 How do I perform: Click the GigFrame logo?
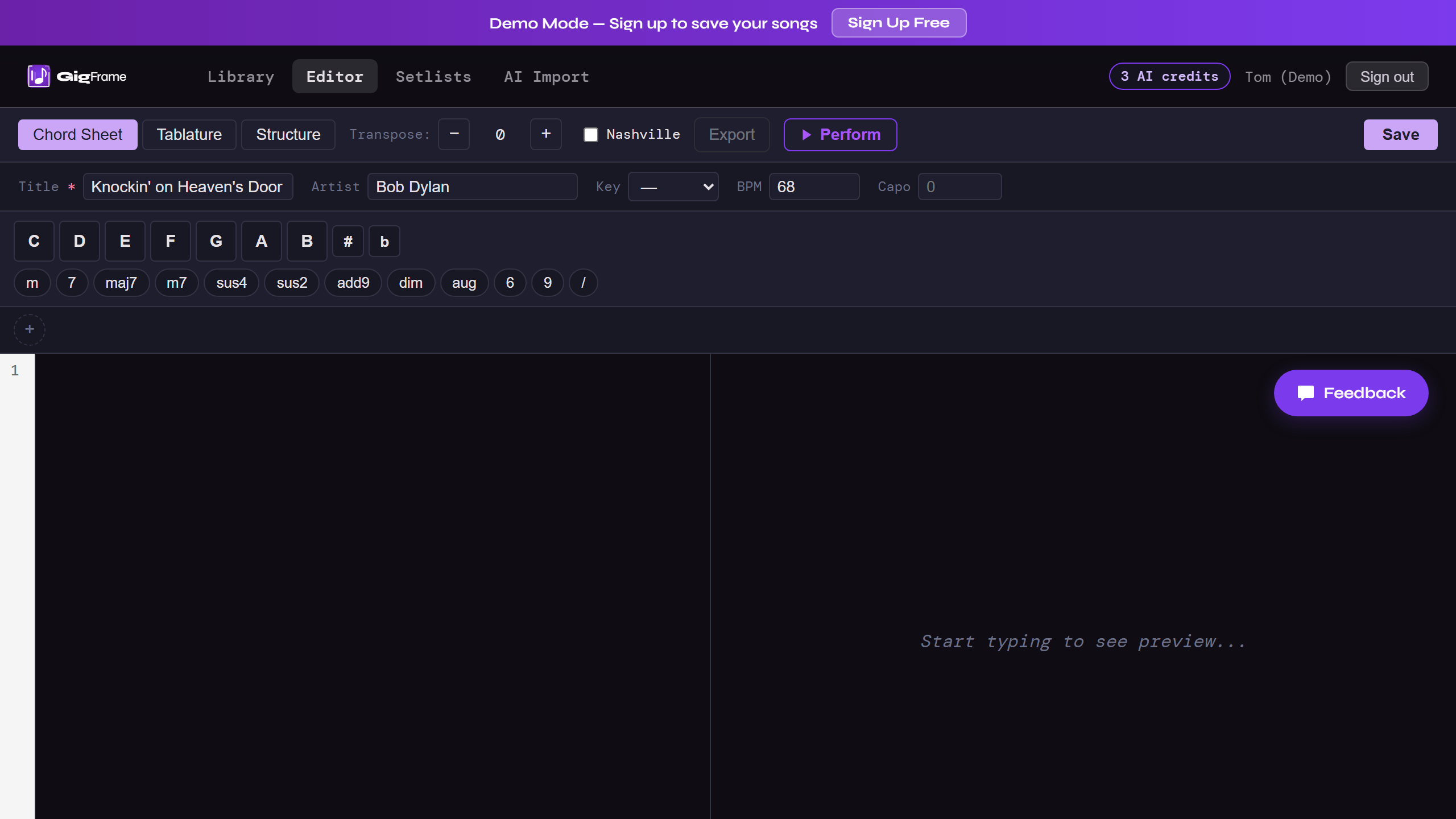tap(77, 76)
